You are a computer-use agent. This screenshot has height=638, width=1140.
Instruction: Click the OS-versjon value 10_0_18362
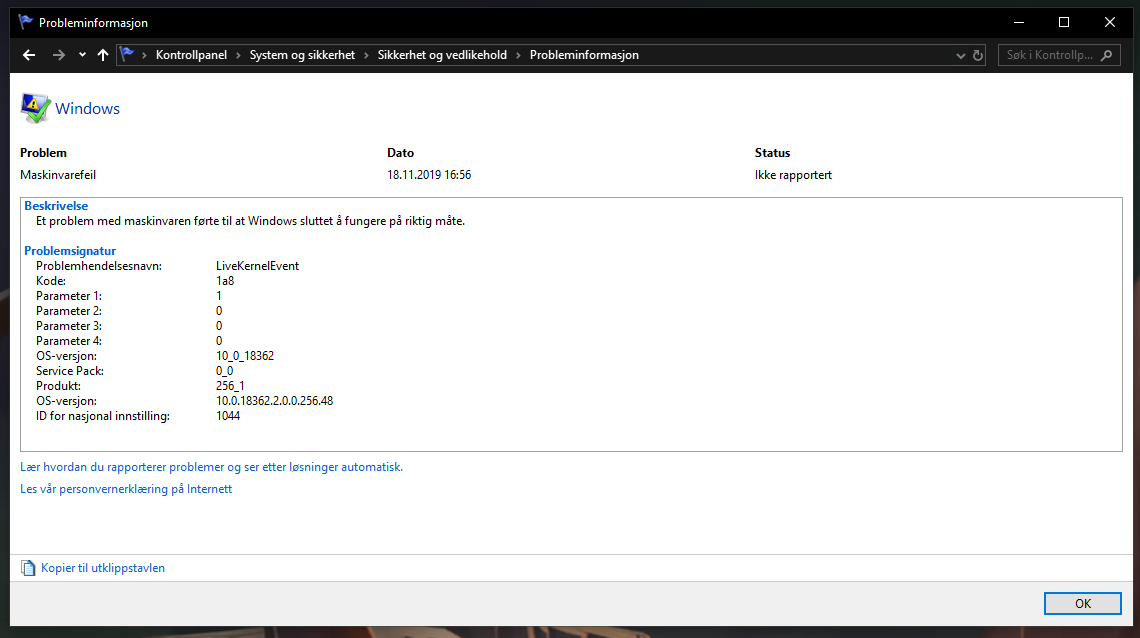click(x=245, y=356)
